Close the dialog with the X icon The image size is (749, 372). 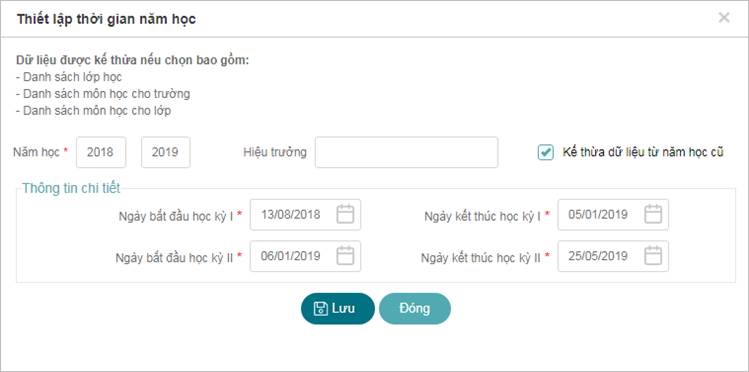coord(724,18)
